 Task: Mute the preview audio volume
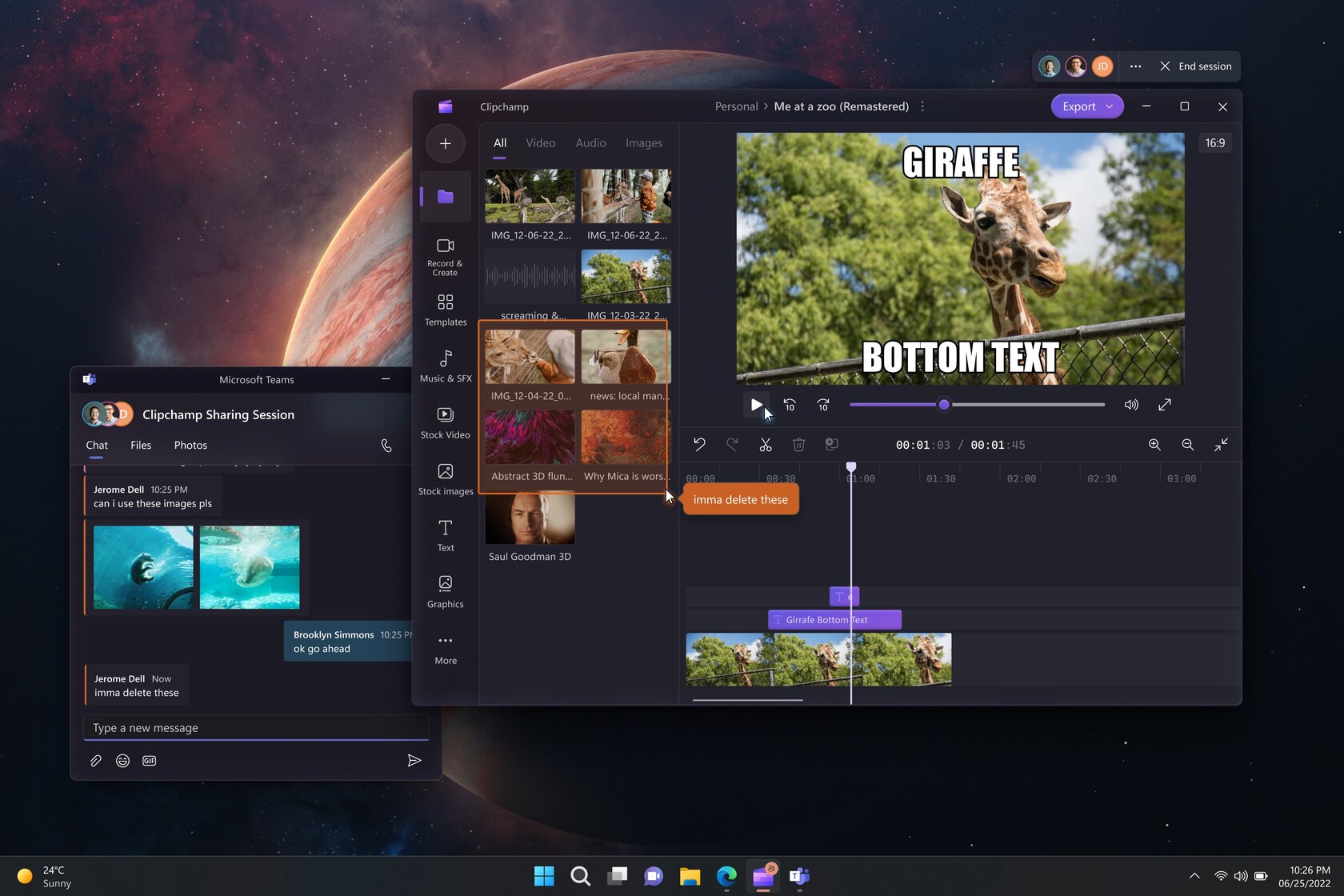pos(1131,405)
